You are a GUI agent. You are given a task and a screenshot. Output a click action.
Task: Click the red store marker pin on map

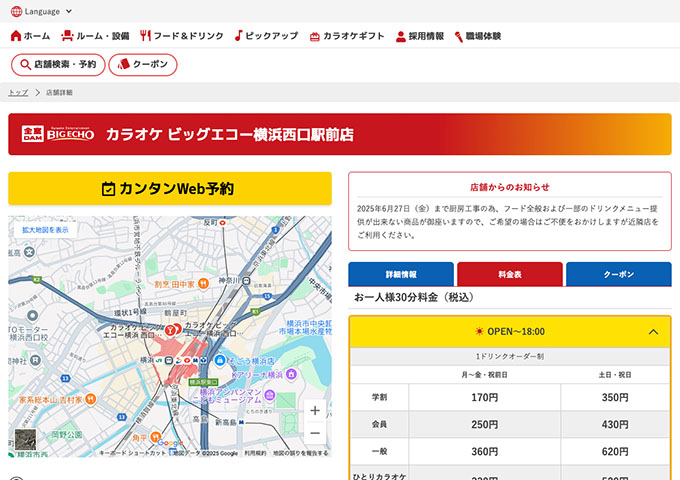[x=170, y=330]
